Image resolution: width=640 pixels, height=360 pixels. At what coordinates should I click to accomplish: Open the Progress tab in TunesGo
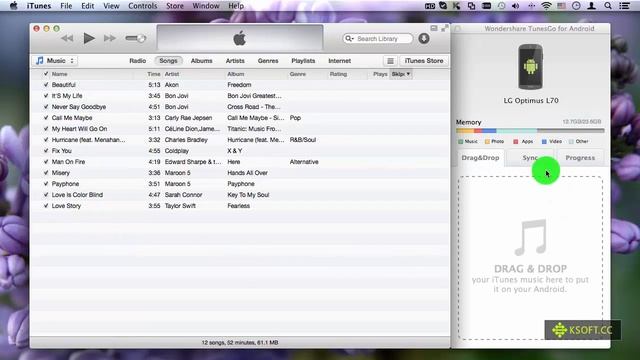tap(580, 158)
